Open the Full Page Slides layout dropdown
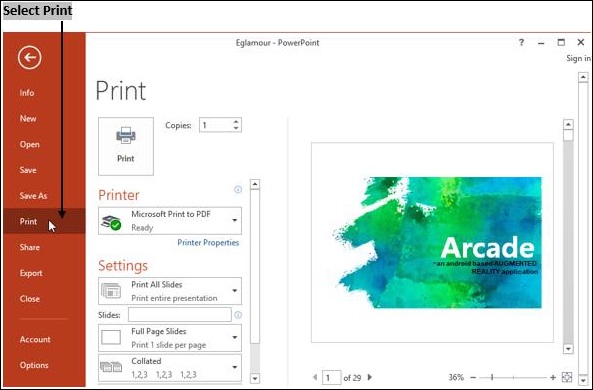 [170, 338]
